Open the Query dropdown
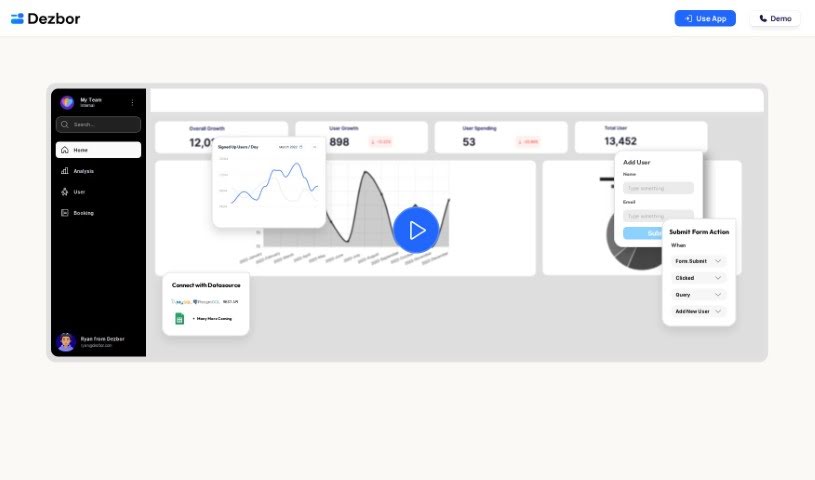The width and height of the screenshot is (815, 480). pos(699,295)
